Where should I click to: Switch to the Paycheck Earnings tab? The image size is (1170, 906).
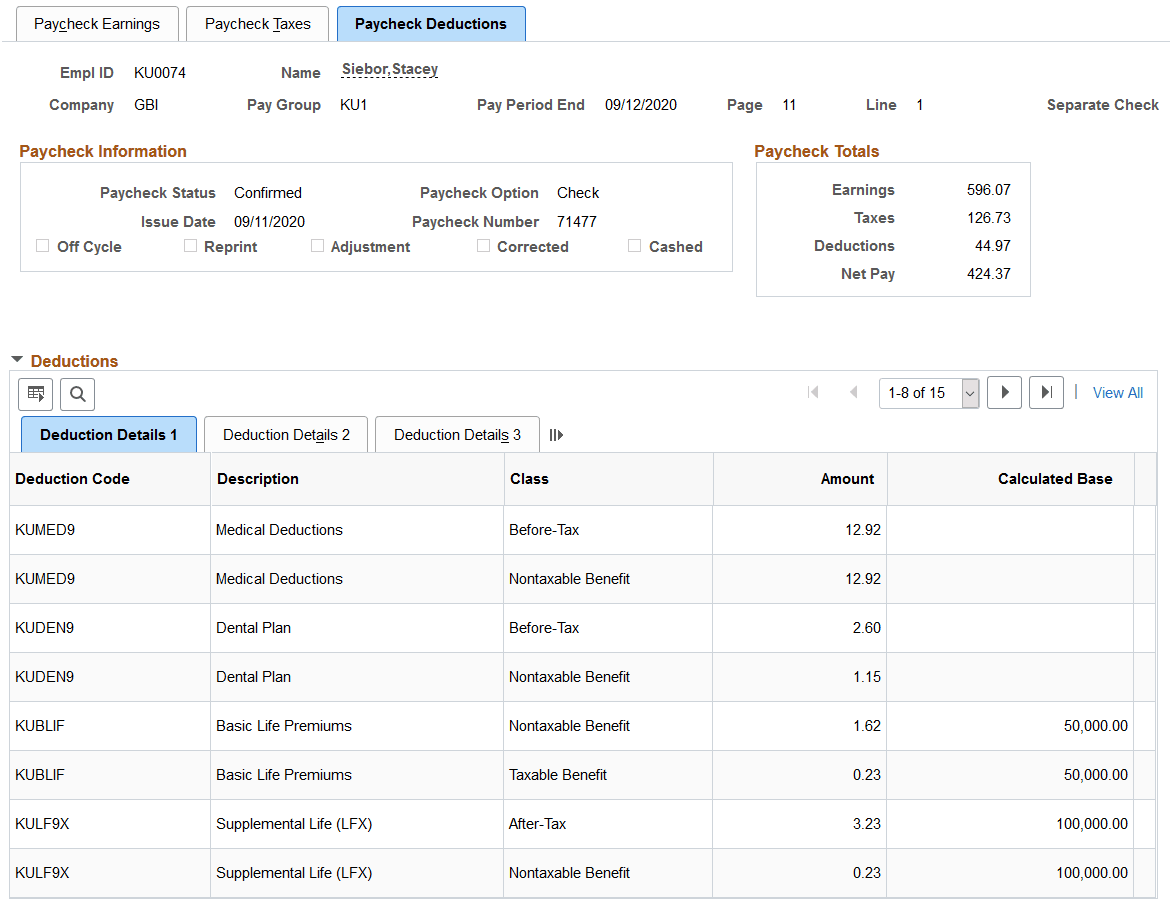97,22
